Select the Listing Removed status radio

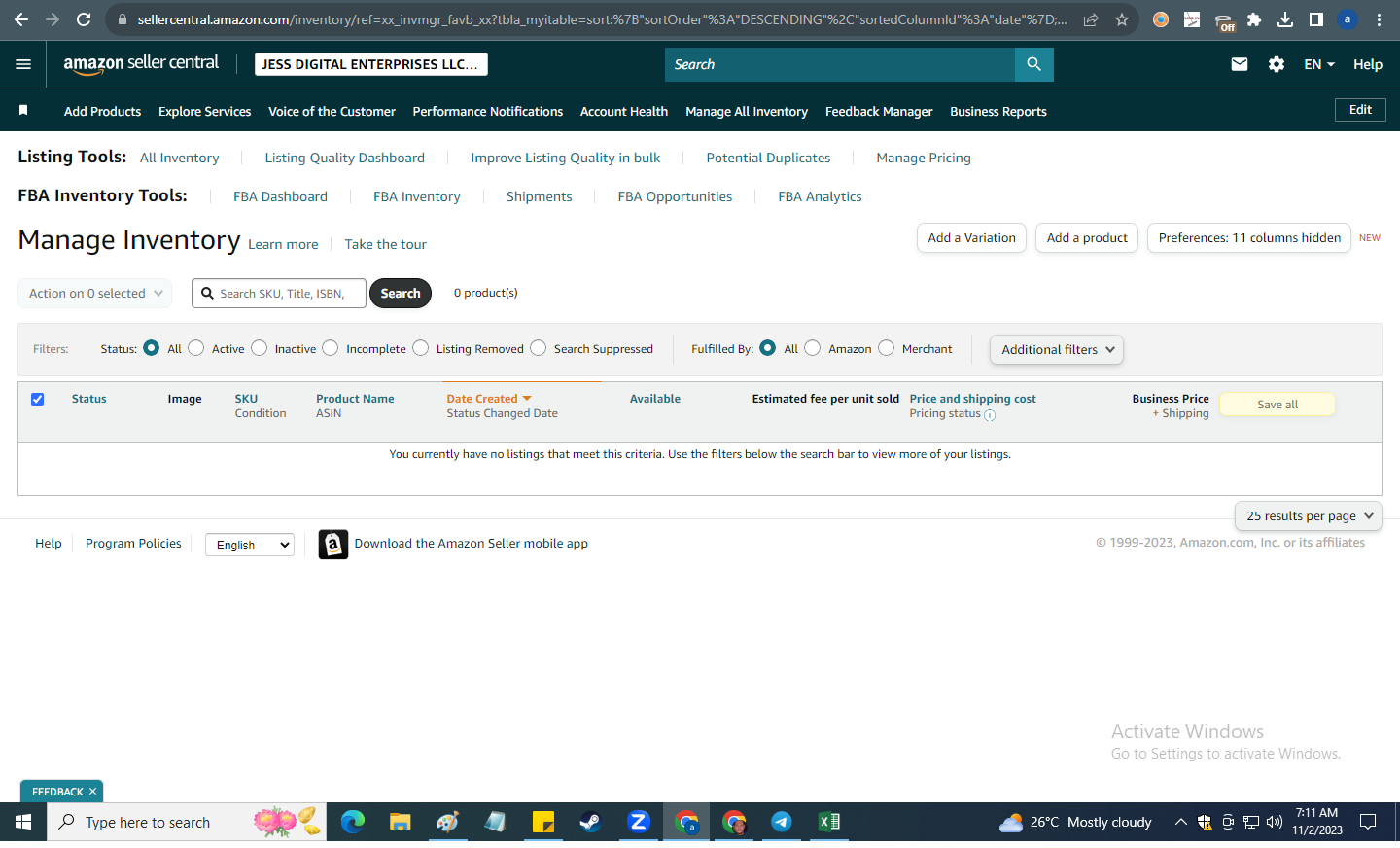click(420, 348)
